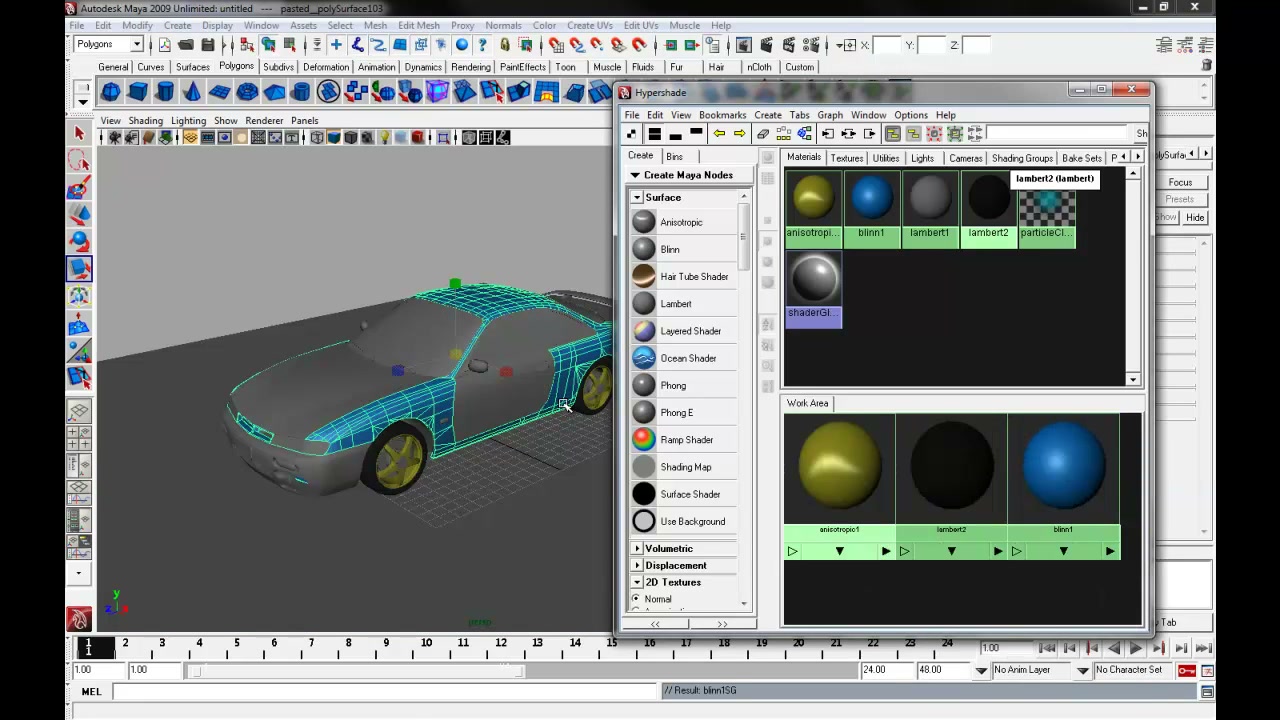Click frame 12 on the timeline
The height and width of the screenshot is (720, 1280).
coord(500,645)
